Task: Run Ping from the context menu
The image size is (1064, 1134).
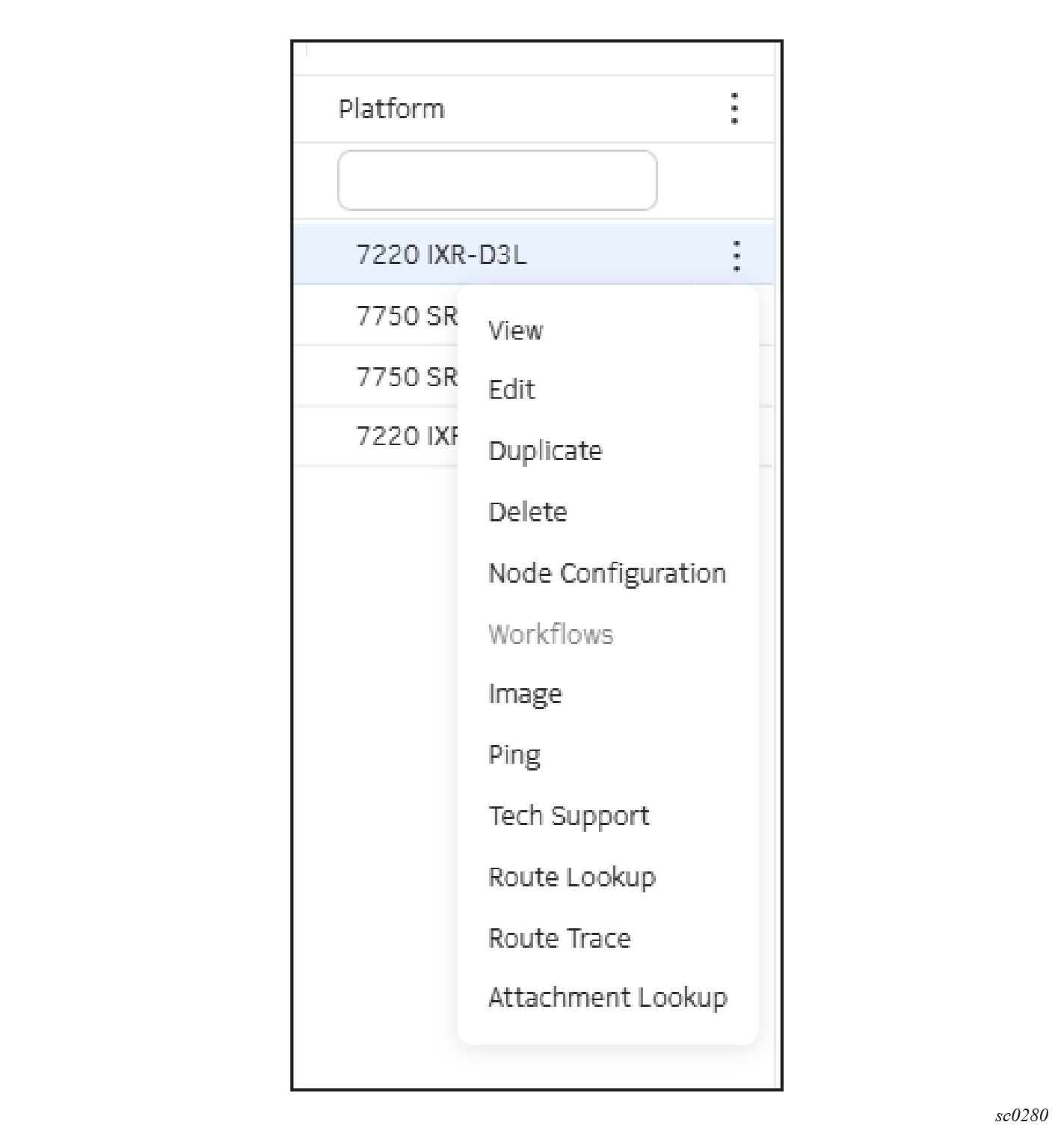Action: [x=514, y=755]
